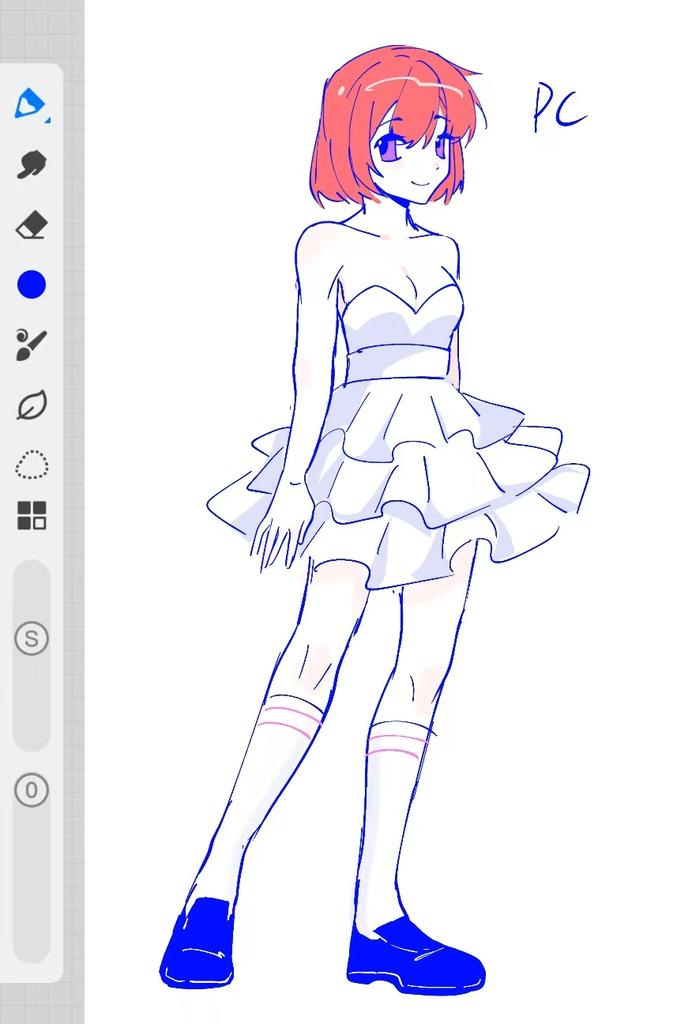Image resolution: width=692 pixels, height=1024 pixels.
Task: Open the blue color swatch picker
Action: (31, 285)
